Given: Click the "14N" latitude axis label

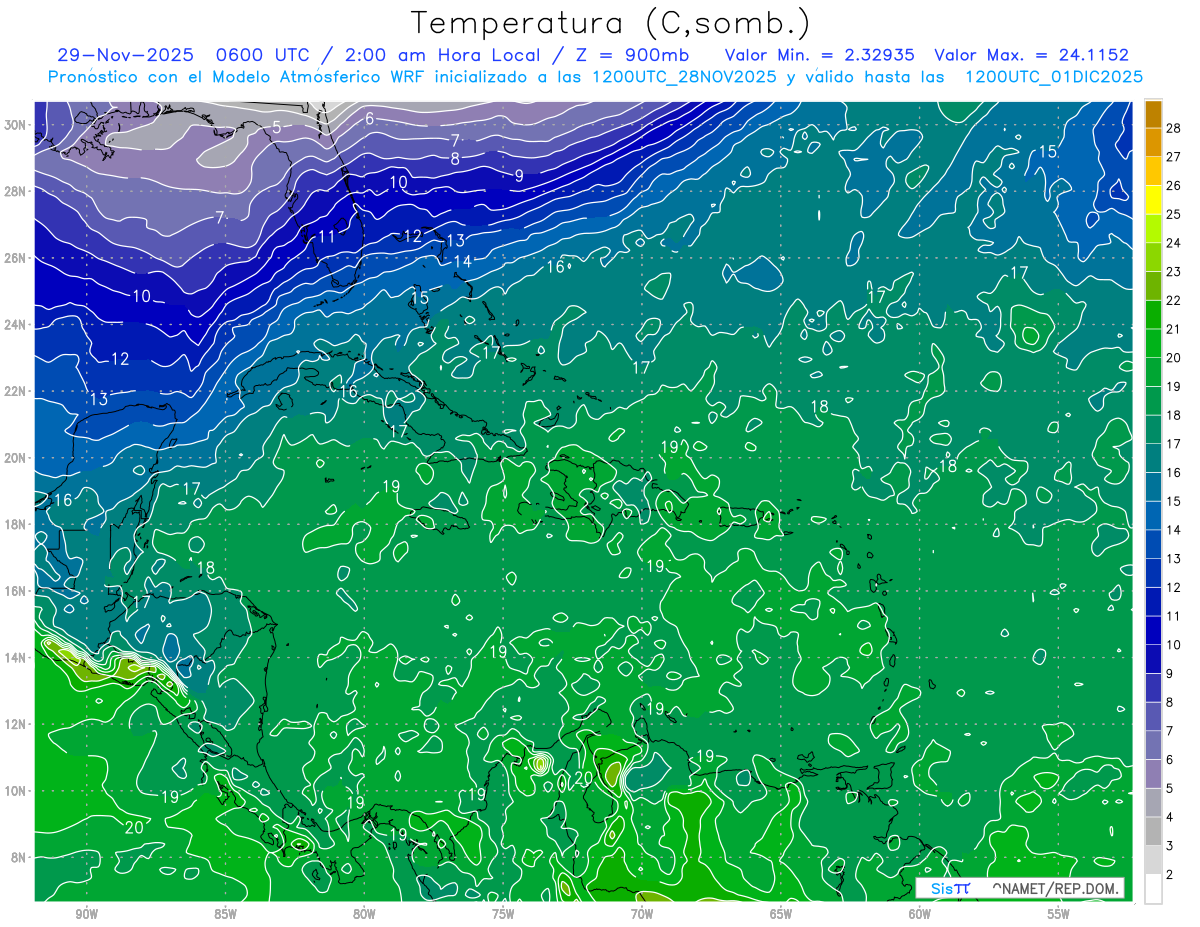Looking at the screenshot, I should (17, 658).
